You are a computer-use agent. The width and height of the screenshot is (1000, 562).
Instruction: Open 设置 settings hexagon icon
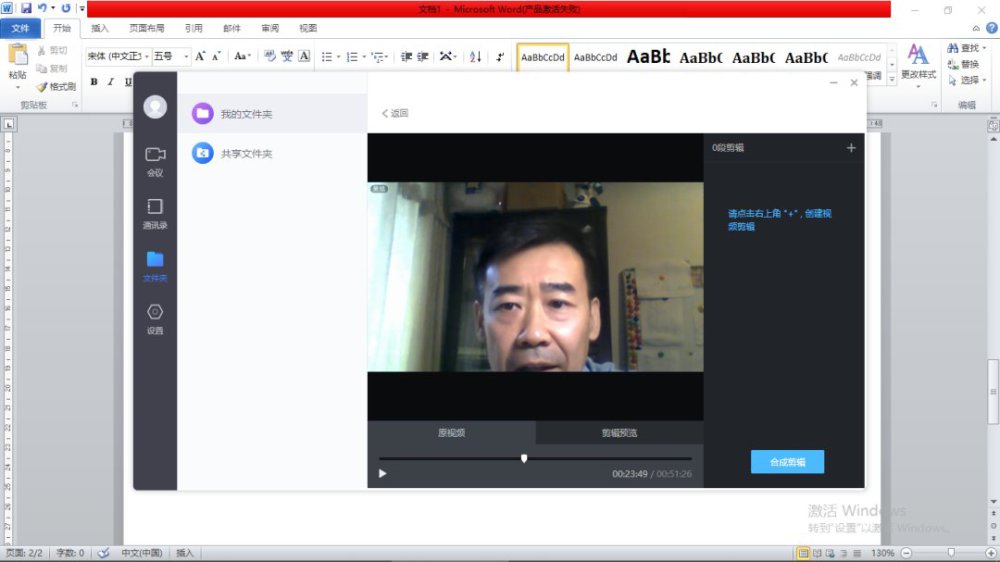pos(155,312)
